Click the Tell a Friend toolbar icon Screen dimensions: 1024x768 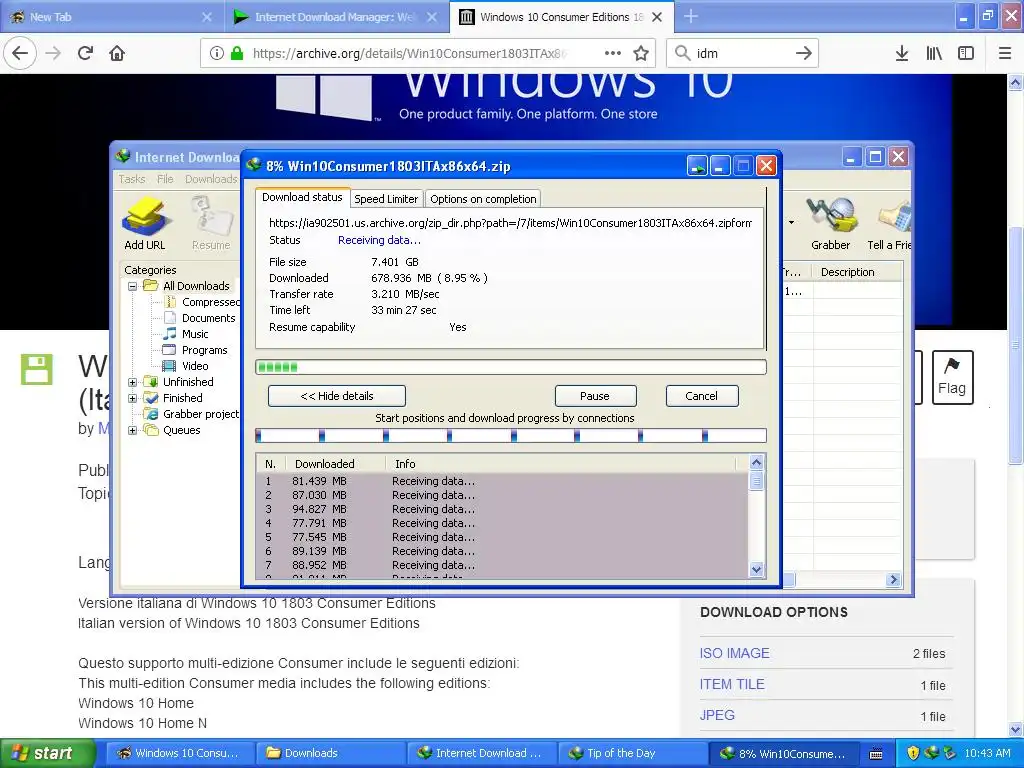pos(889,224)
